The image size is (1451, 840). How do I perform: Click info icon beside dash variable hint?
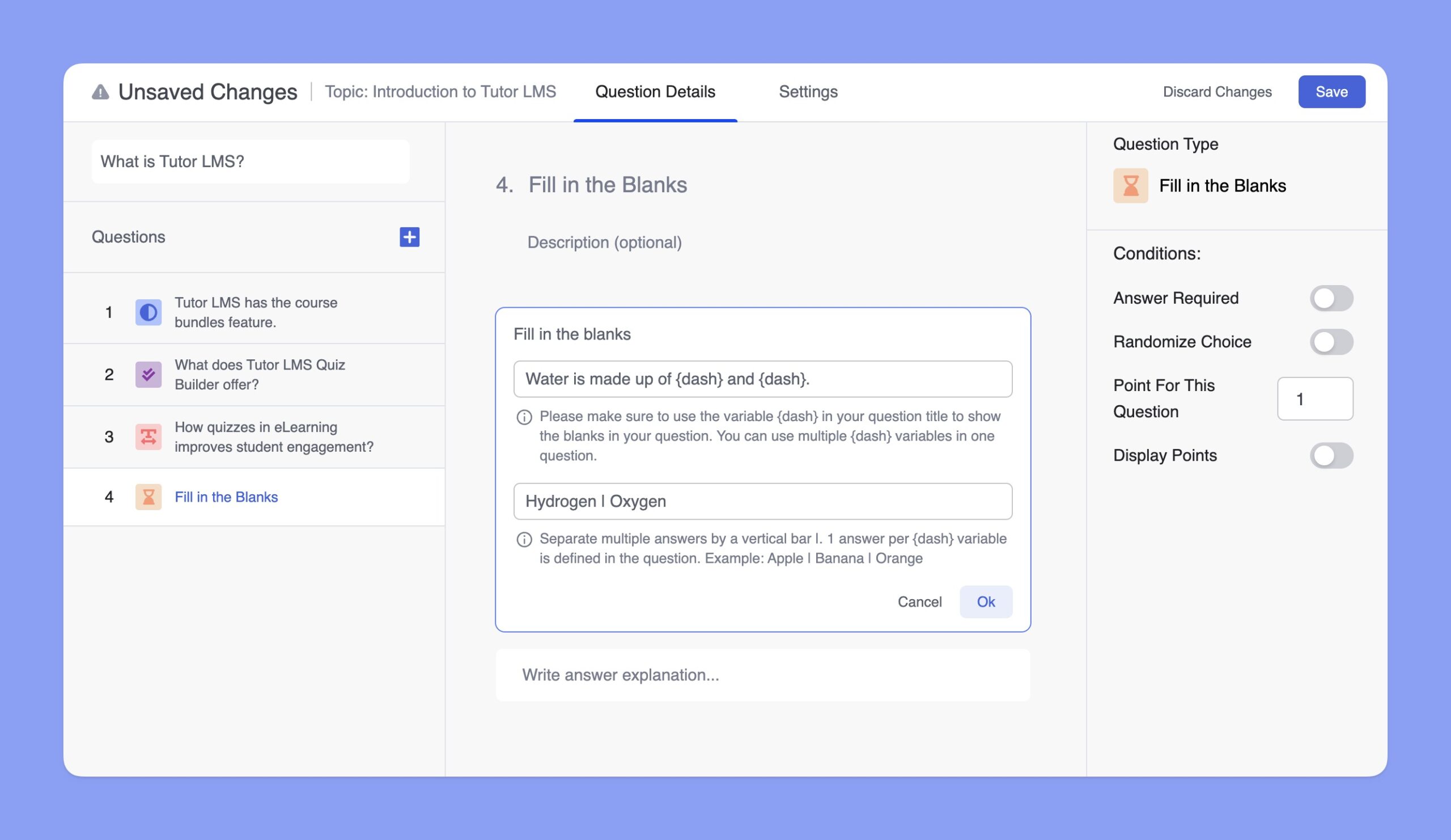pyautogui.click(x=524, y=417)
